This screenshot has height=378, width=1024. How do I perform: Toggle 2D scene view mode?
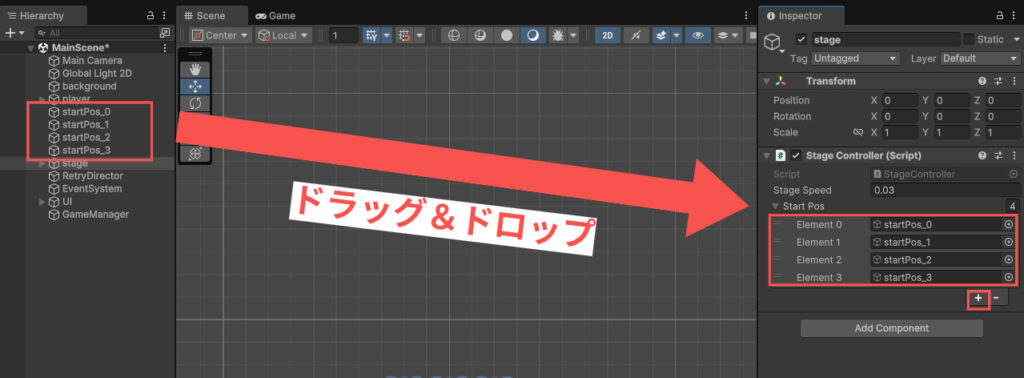pos(607,35)
